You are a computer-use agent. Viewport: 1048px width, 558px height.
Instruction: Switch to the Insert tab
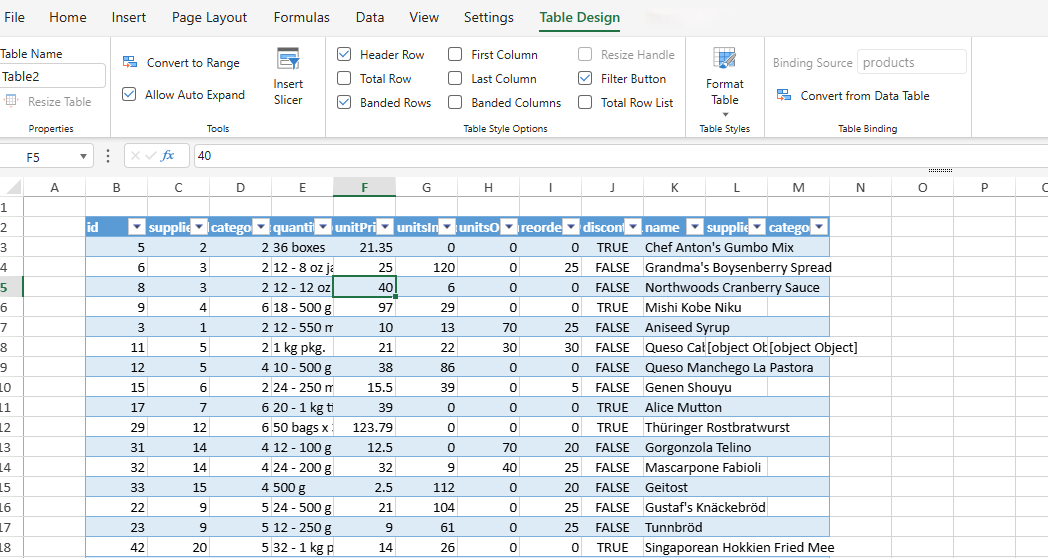[x=129, y=17]
